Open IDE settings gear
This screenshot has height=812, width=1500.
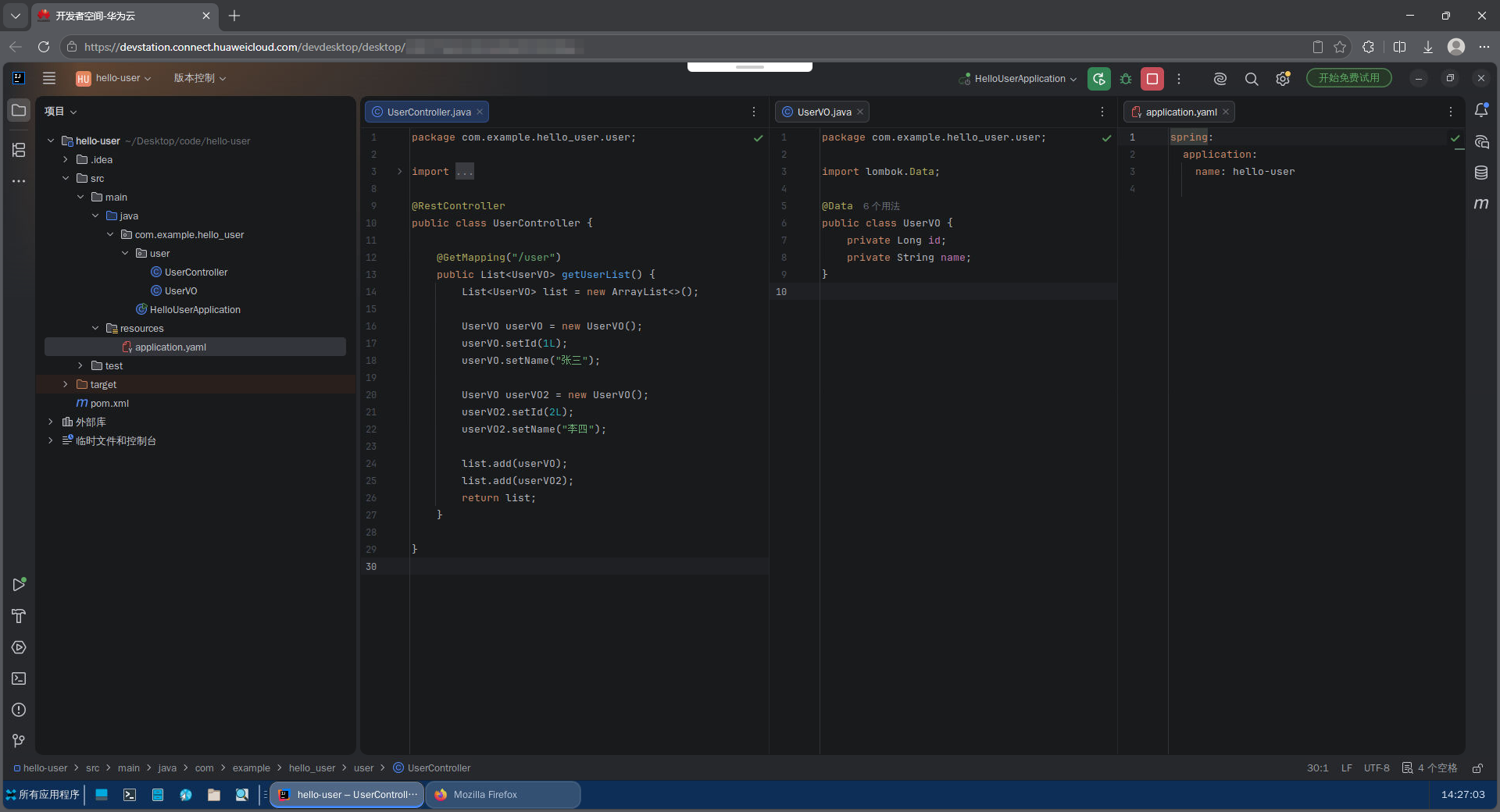(1282, 79)
